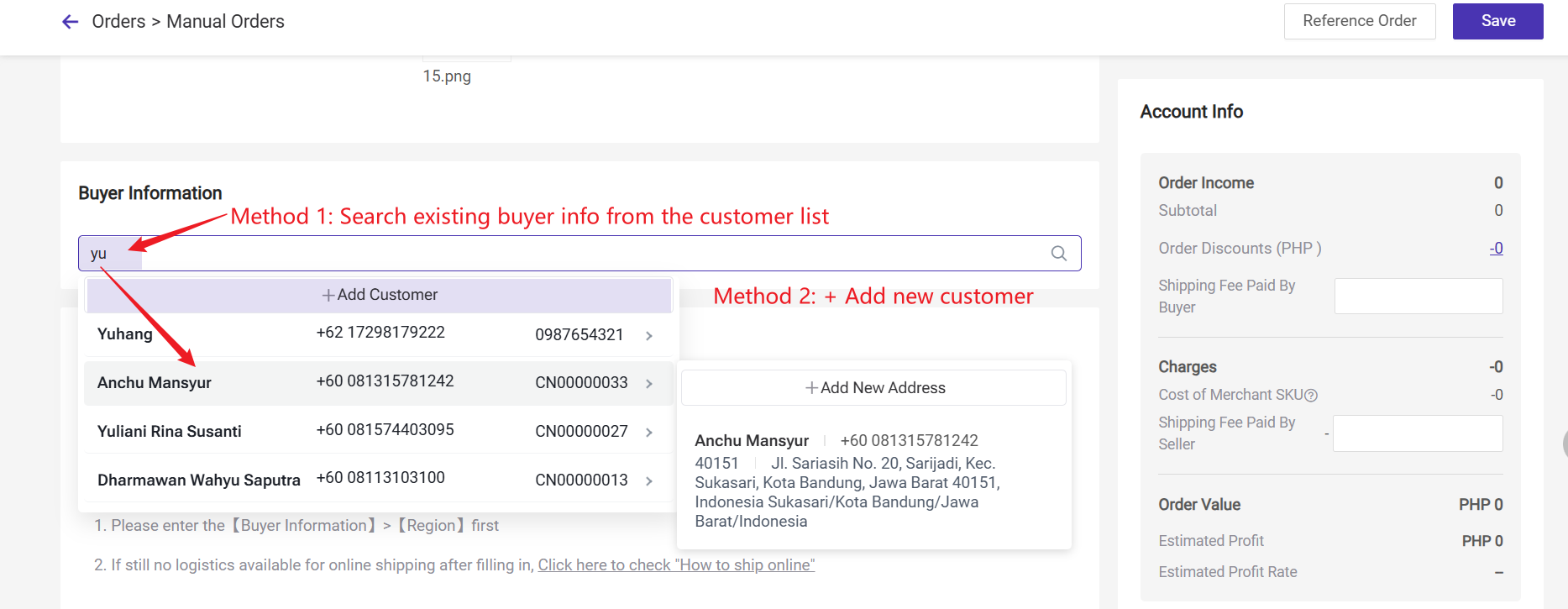The height and width of the screenshot is (609, 1568).
Task: Click the help icon next to Cost of Merchant SKU
Action: [1311, 396]
